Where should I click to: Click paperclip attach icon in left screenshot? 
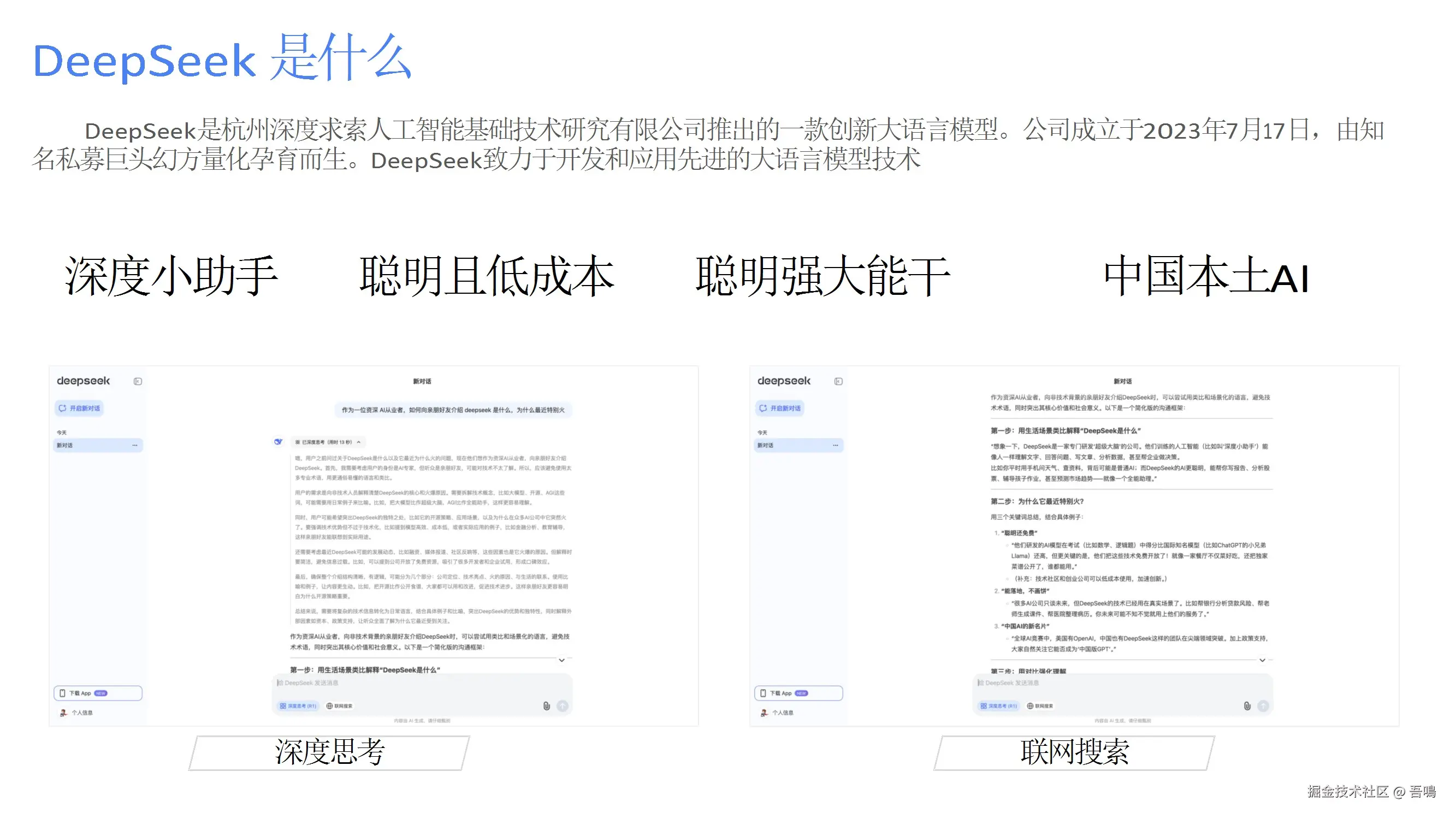pos(546,706)
